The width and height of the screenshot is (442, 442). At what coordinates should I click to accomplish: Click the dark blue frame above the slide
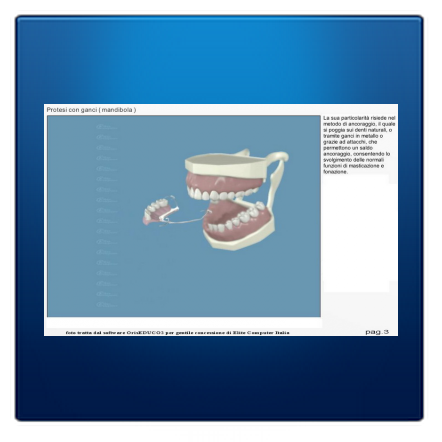(220, 60)
